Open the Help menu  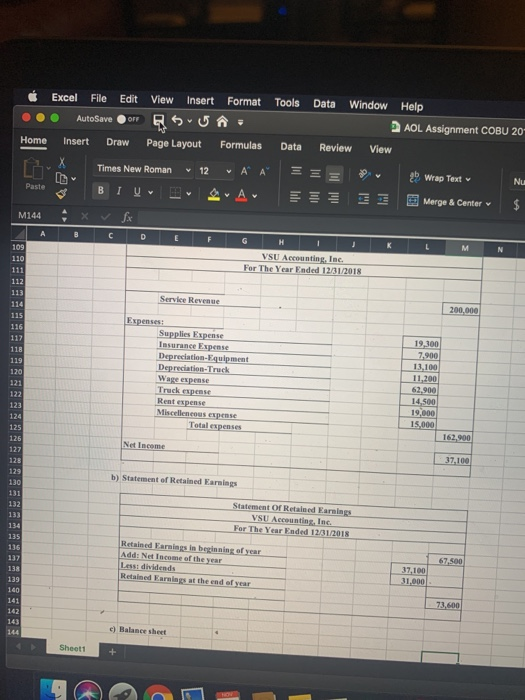tap(412, 107)
